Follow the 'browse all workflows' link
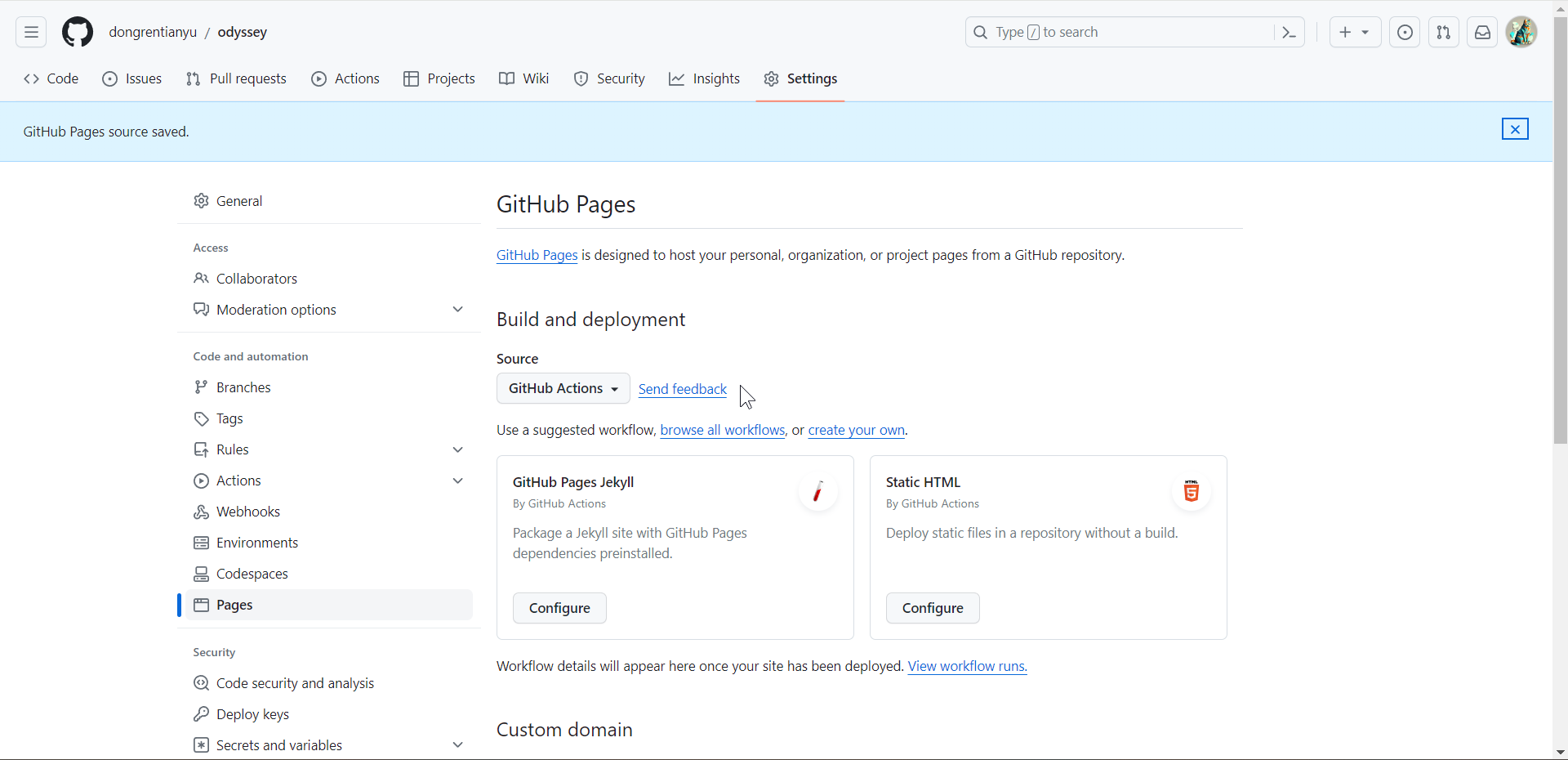 point(723,430)
